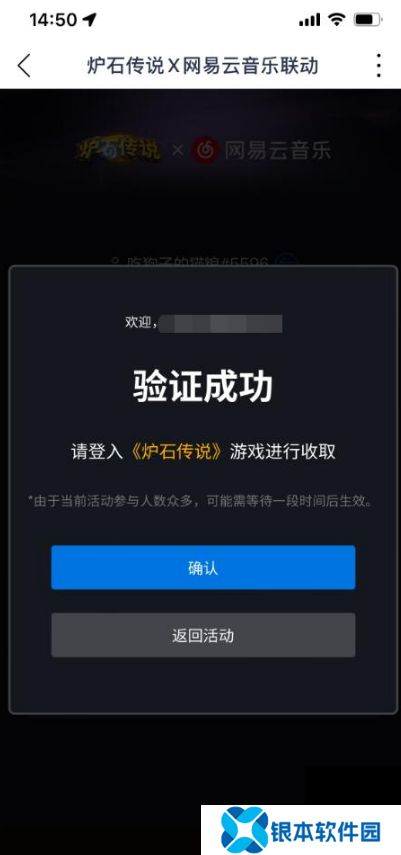
Task: Tap the Wi-Fi icon in status bar
Action: (337, 20)
